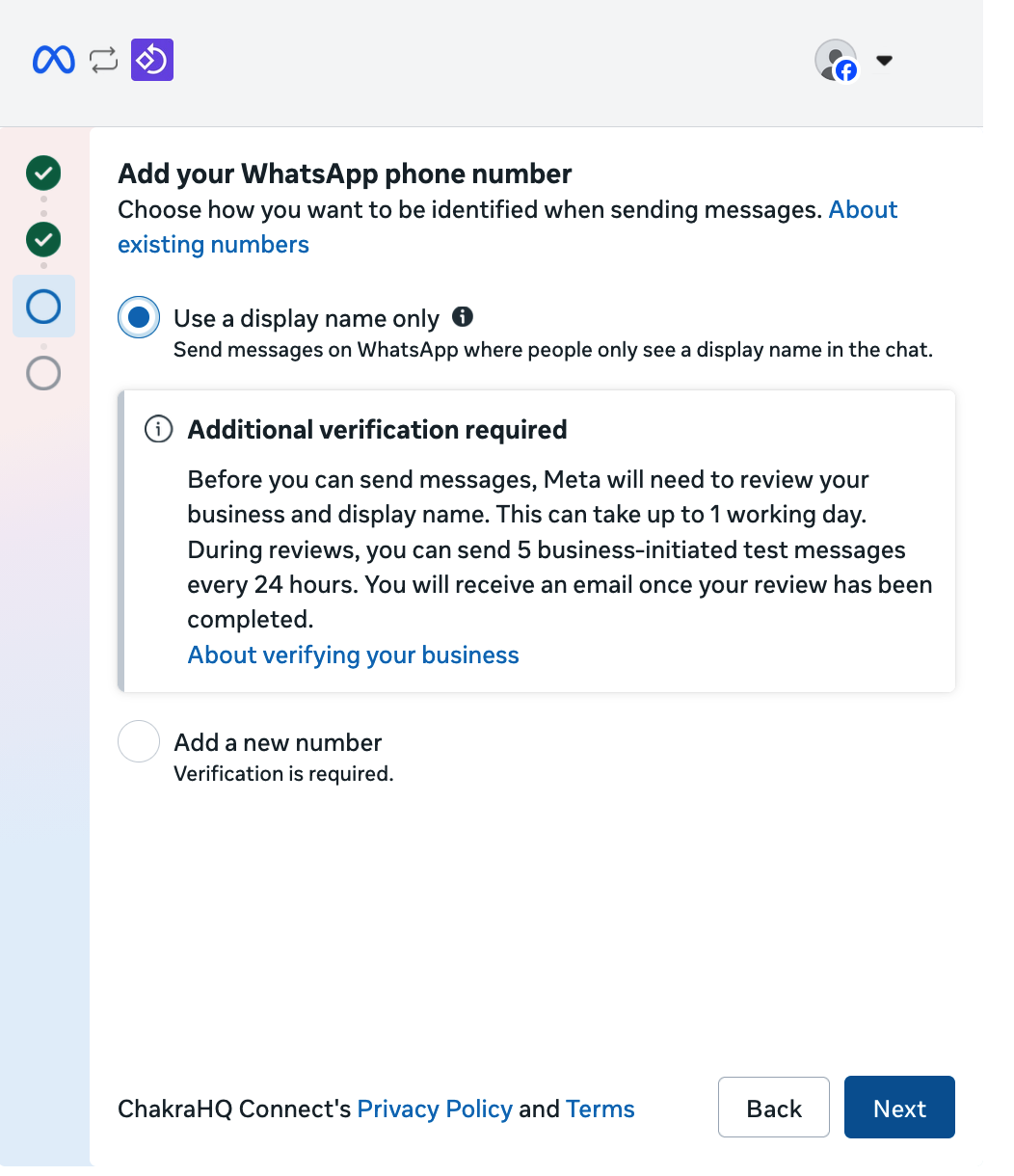Choose the 'Add a new number' radio button

(x=139, y=742)
